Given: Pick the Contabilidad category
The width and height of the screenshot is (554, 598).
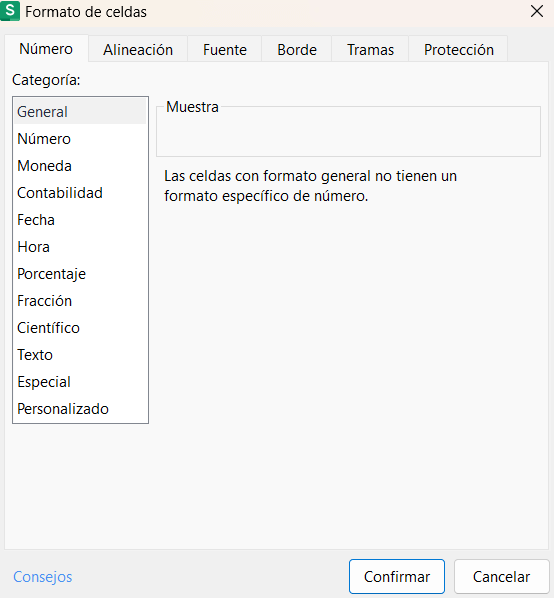Looking at the screenshot, I should (x=80, y=193).
